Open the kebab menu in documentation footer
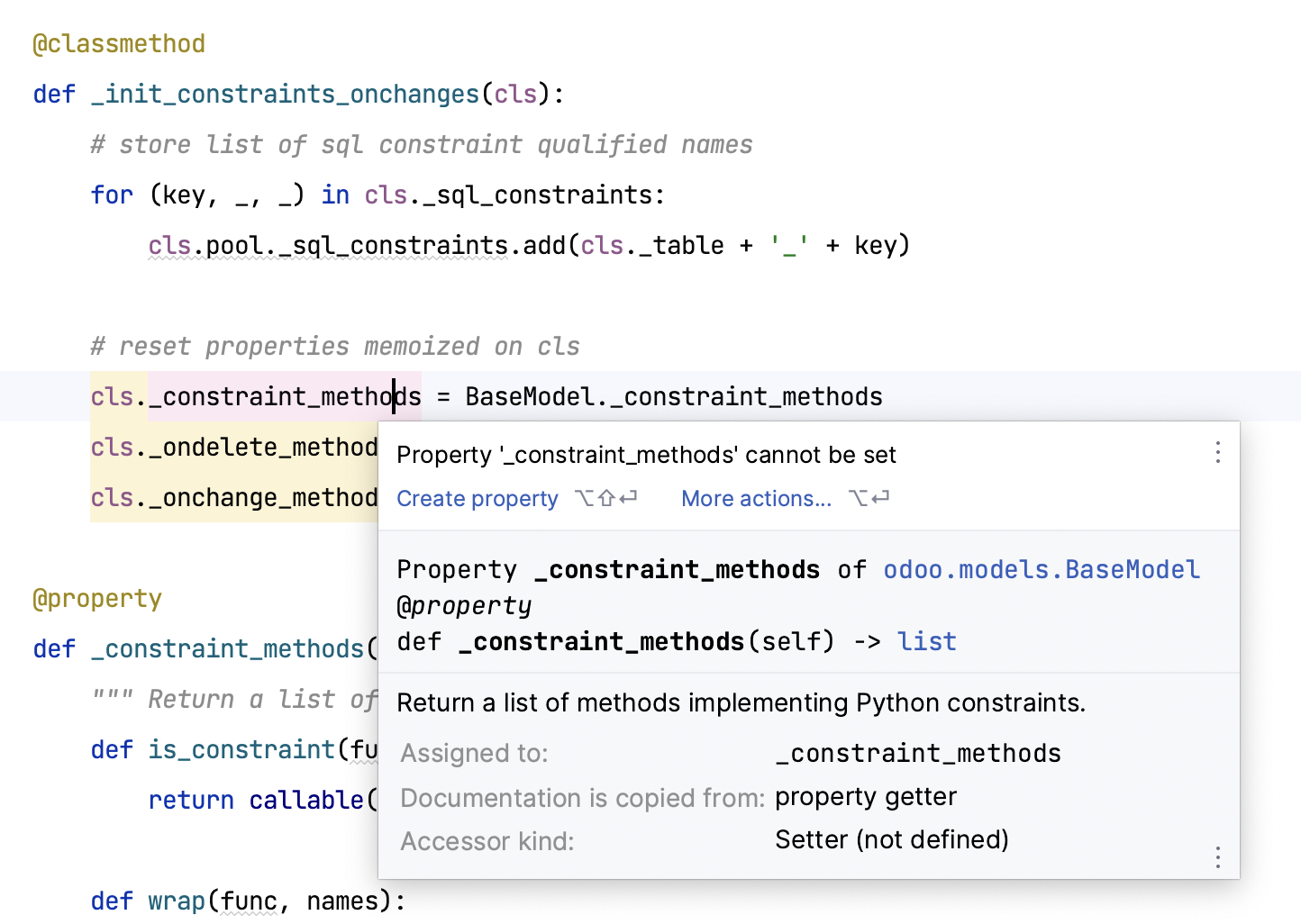This screenshot has width=1301, height=924. (1217, 857)
